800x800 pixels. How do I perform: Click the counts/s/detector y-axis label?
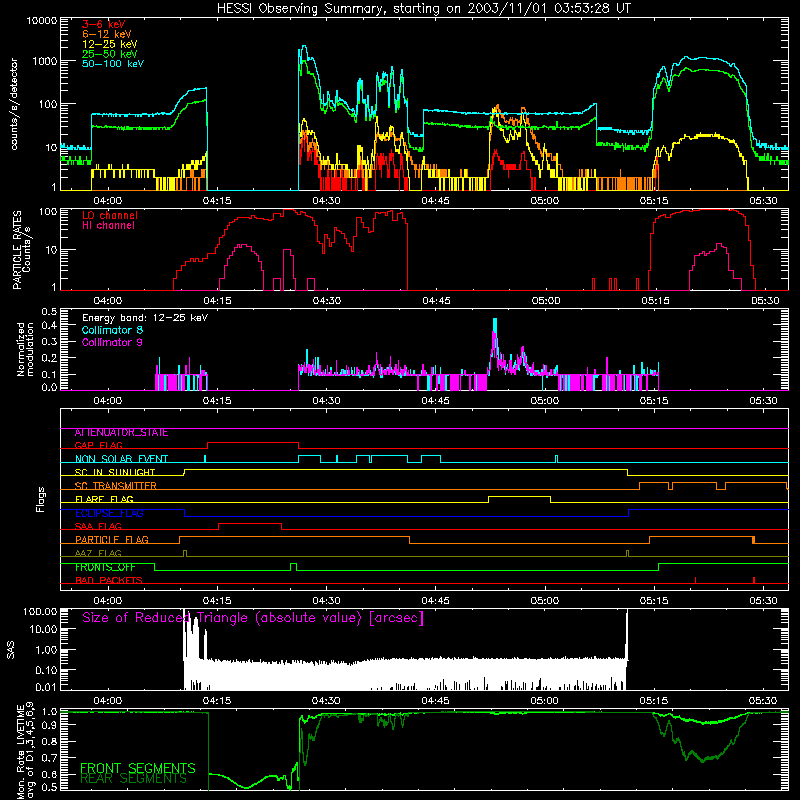[14, 104]
